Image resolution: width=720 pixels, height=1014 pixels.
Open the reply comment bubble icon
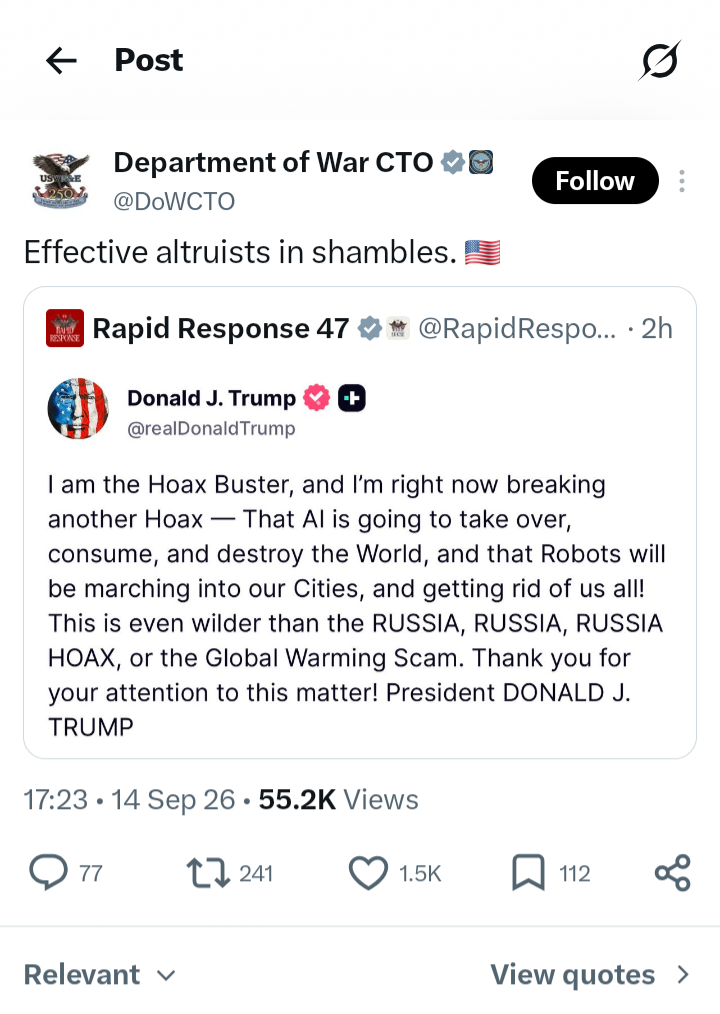point(49,872)
